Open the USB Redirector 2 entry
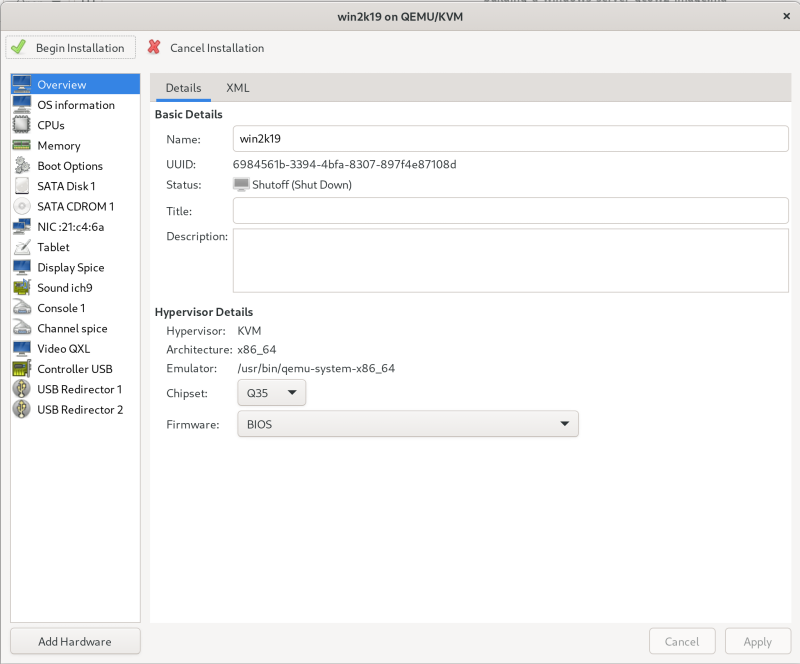 pyautogui.click(x=75, y=409)
